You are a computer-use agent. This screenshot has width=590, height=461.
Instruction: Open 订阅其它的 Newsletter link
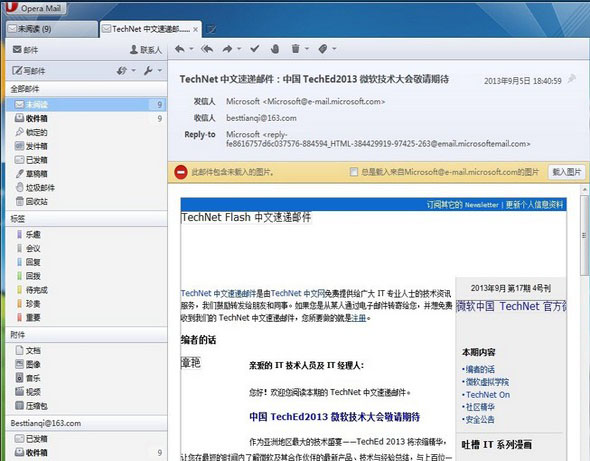(x=462, y=205)
